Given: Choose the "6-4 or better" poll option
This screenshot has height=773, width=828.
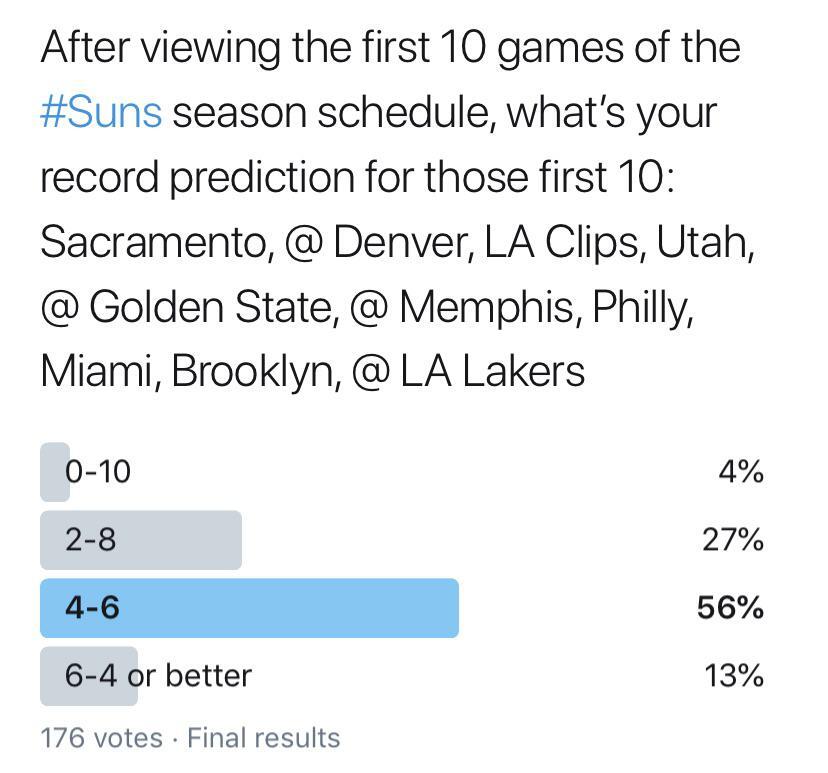Looking at the screenshot, I should pyautogui.click(x=158, y=675).
